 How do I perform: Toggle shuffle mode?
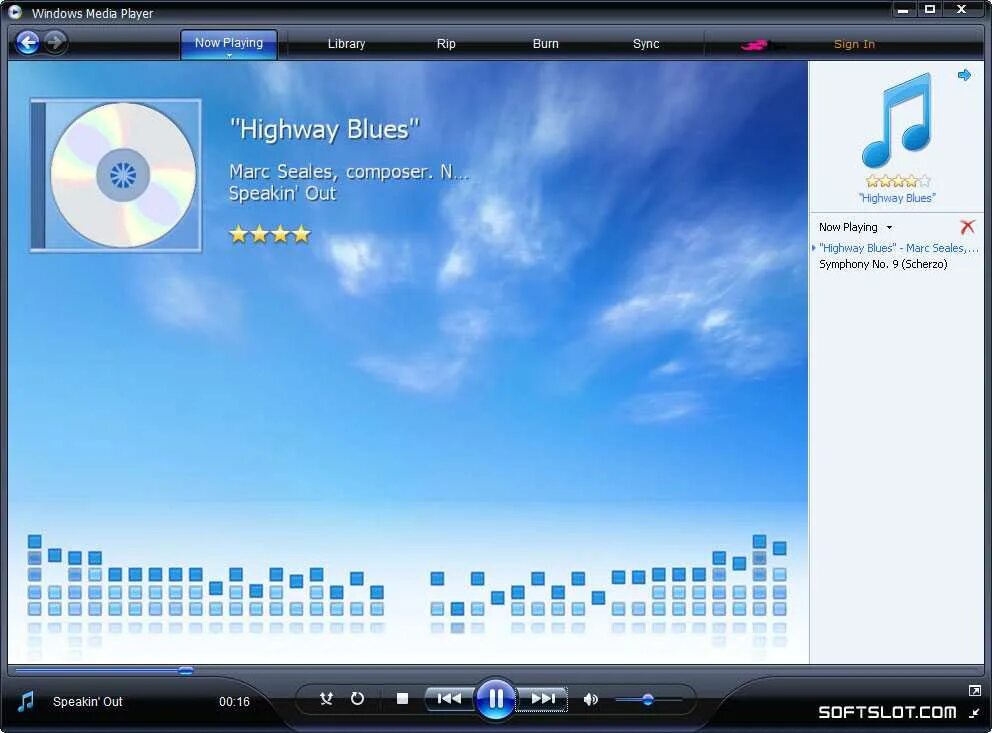pos(326,699)
